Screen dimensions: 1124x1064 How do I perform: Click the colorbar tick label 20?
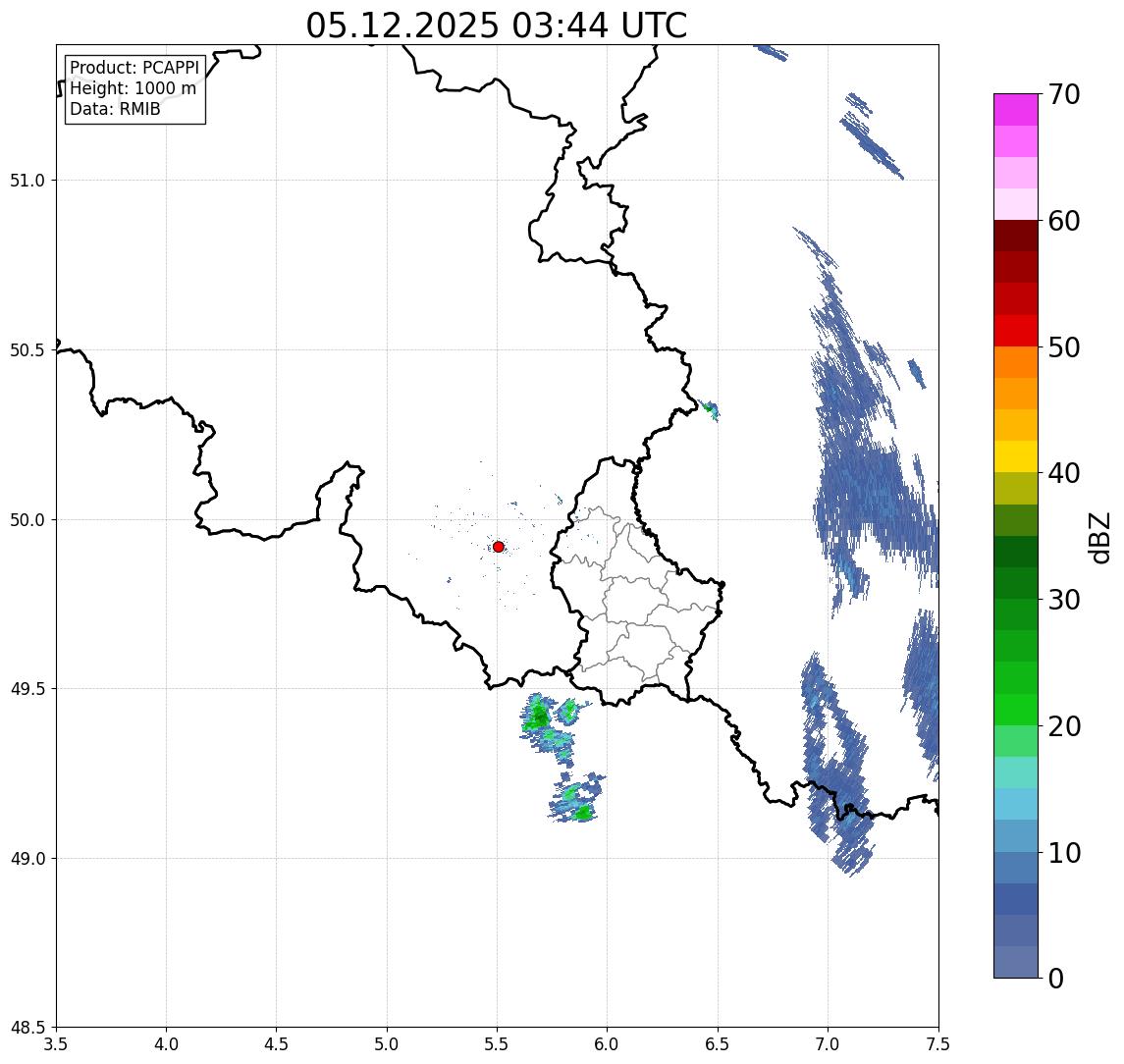(1064, 726)
